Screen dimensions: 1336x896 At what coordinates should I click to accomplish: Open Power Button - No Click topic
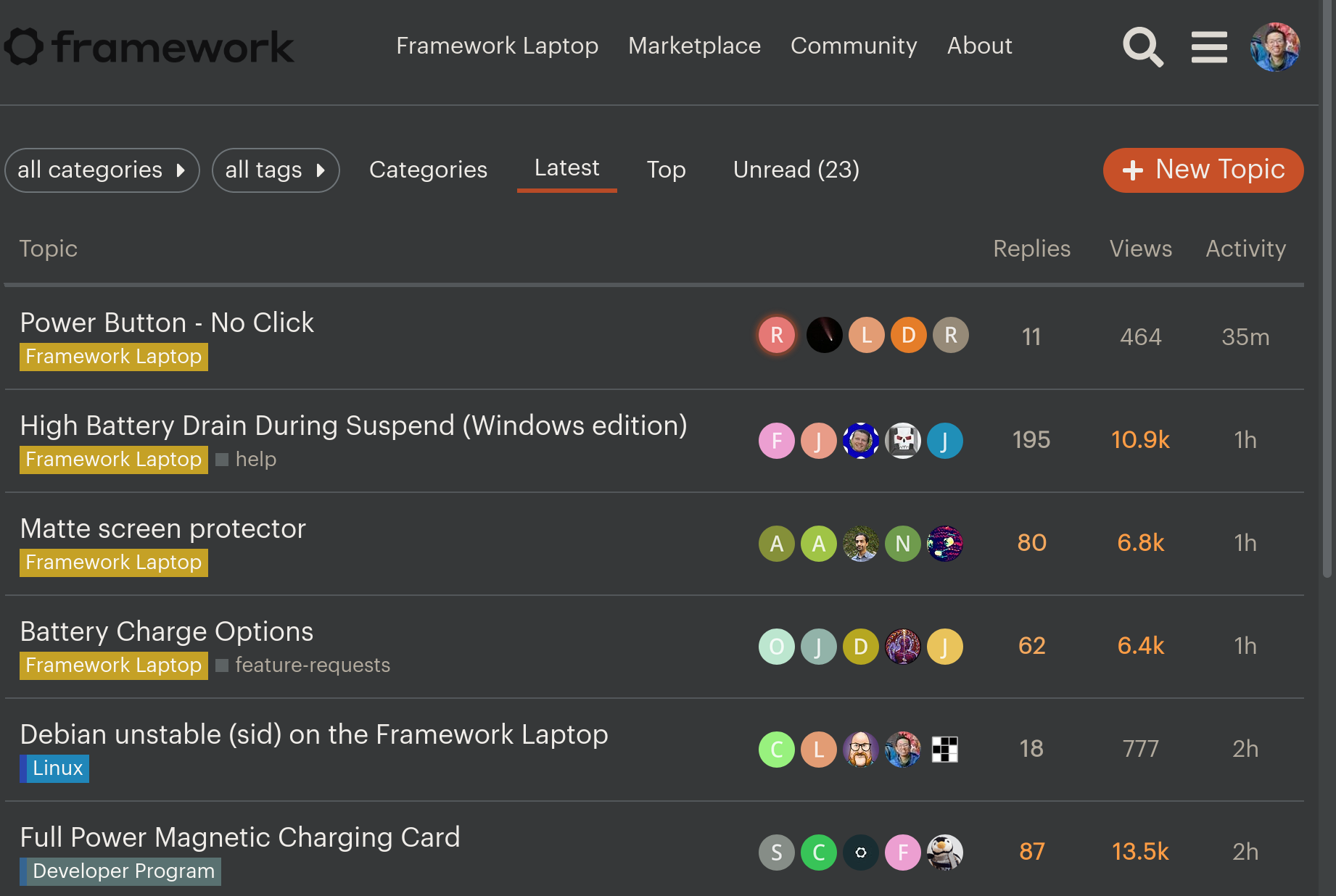pyautogui.click(x=167, y=323)
